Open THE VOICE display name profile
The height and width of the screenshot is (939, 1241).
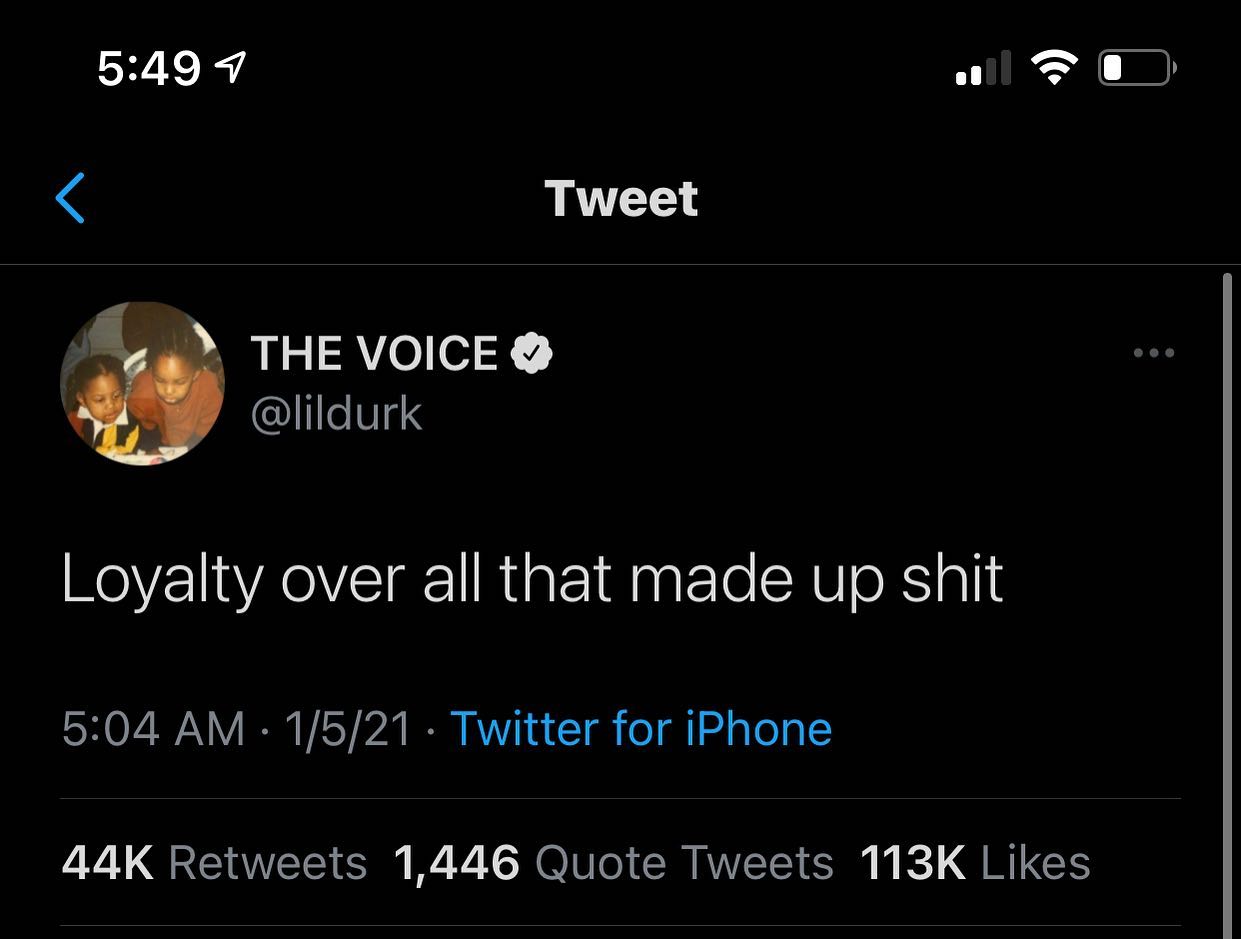(374, 353)
